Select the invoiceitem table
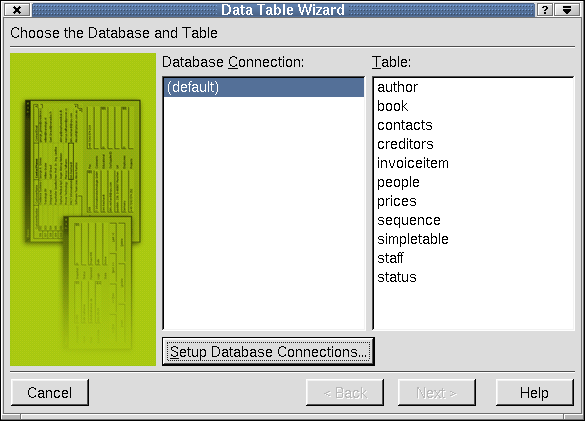The height and width of the screenshot is (421, 585). pyautogui.click(x=413, y=163)
